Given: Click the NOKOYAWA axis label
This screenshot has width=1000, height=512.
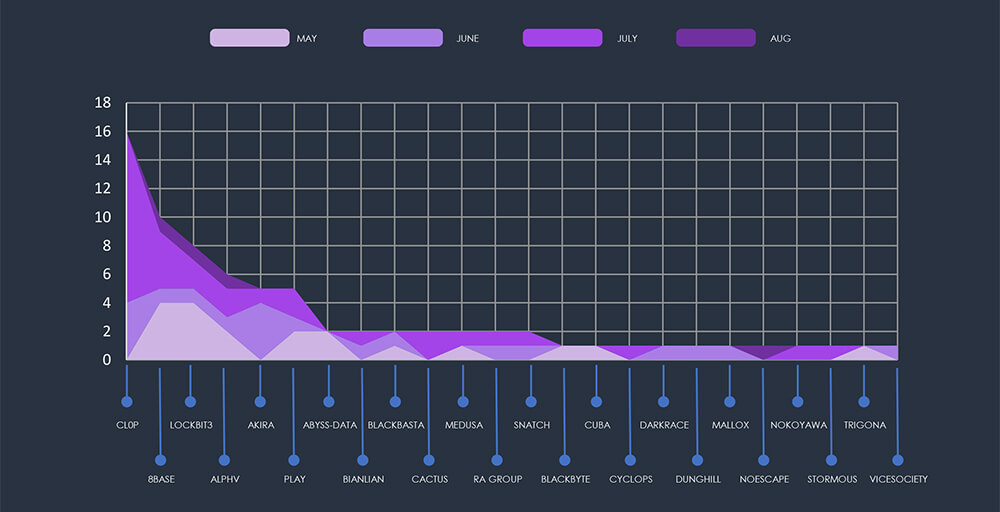Looking at the screenshot, I should 798,425.
